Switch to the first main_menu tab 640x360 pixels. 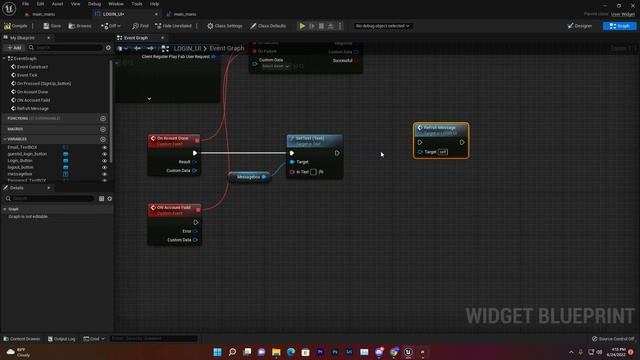tap(44, 14)
